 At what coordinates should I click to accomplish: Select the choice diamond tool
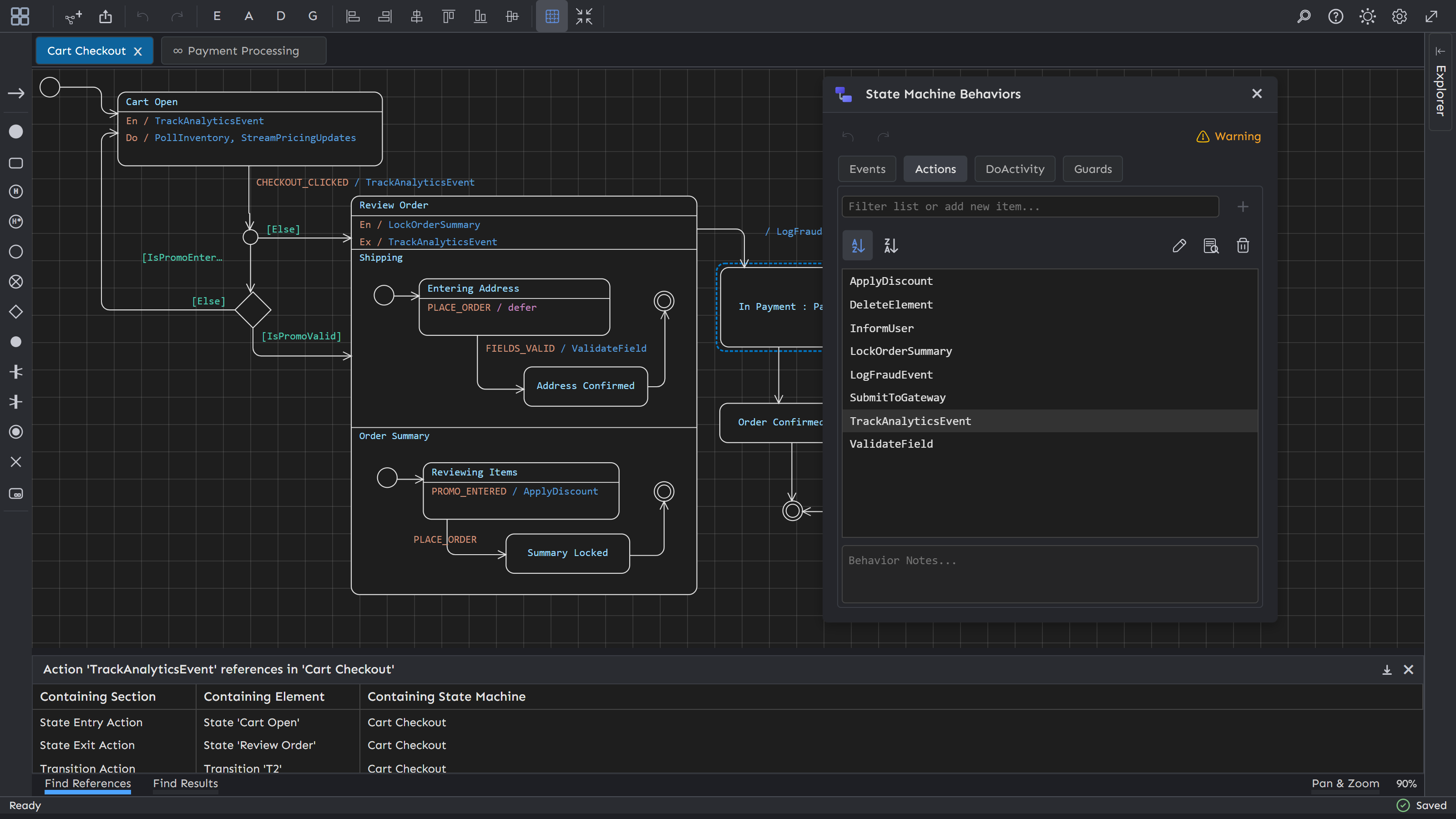[x=16, y=311]
